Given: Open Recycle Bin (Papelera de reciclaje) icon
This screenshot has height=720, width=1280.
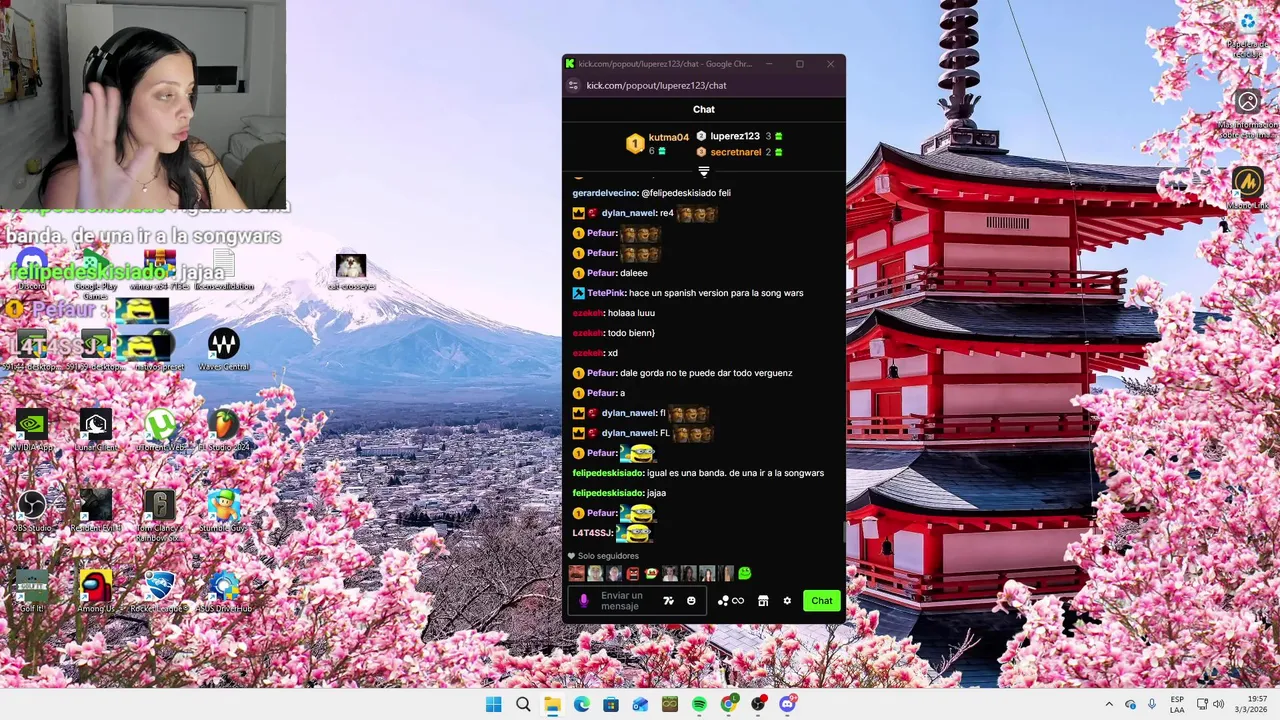Looking at the screenshot, I should (1248, 33).
